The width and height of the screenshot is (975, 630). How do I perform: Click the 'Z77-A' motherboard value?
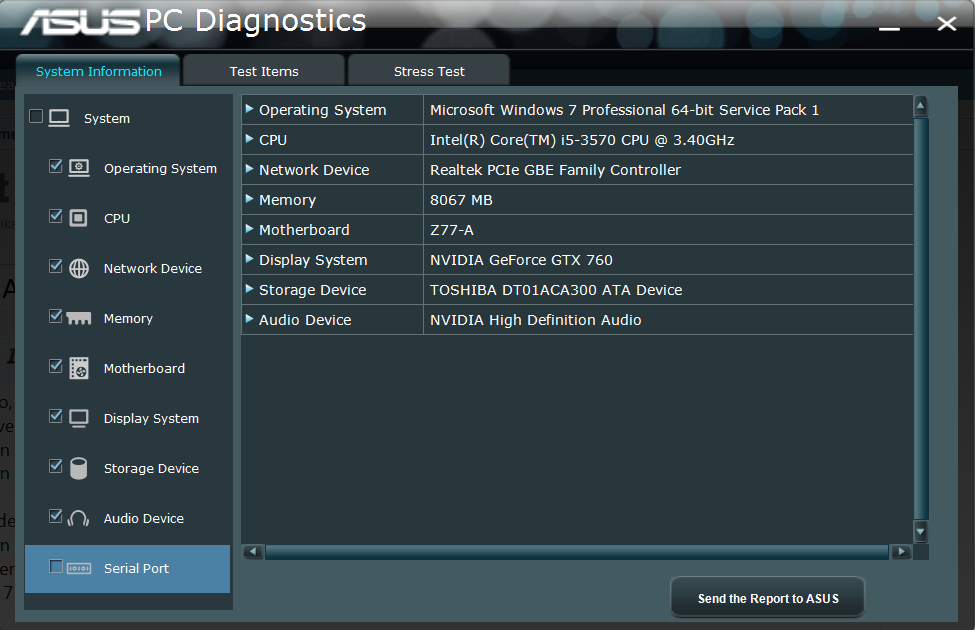coord(452,230)
